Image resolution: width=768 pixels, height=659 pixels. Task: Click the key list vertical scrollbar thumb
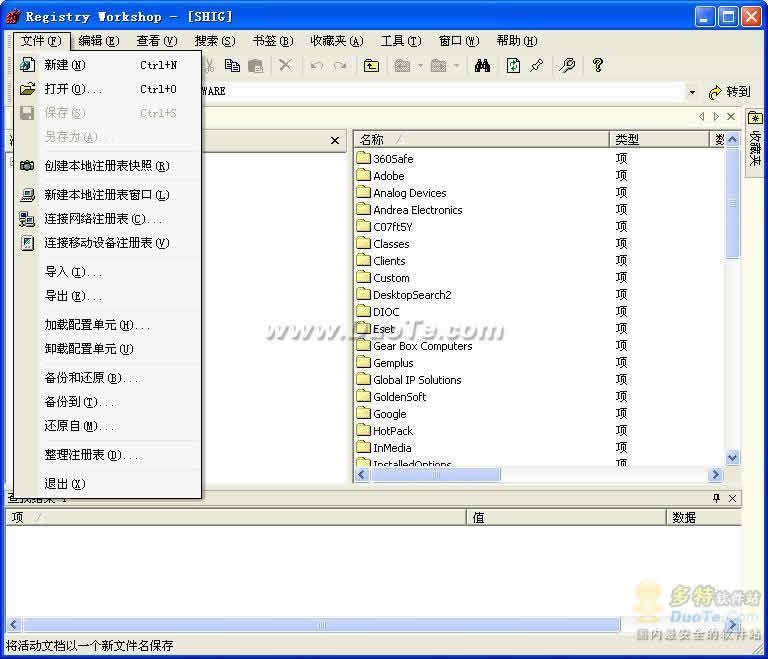point(732,203)
